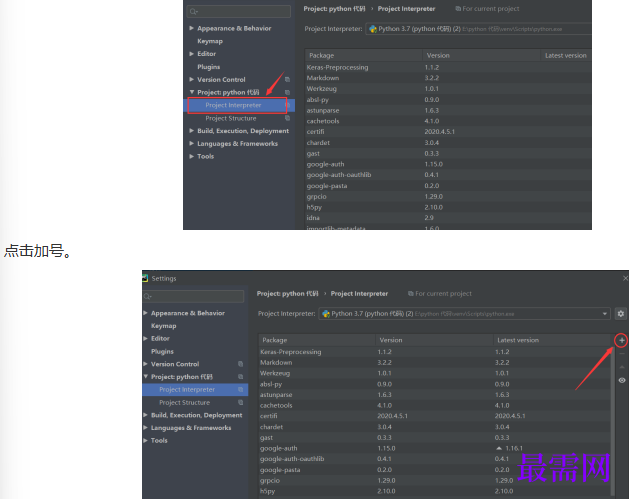
Task: Expand Appearance & Behavior in upper screenshot
Action: pyautogui.click(x=191, y=28)
